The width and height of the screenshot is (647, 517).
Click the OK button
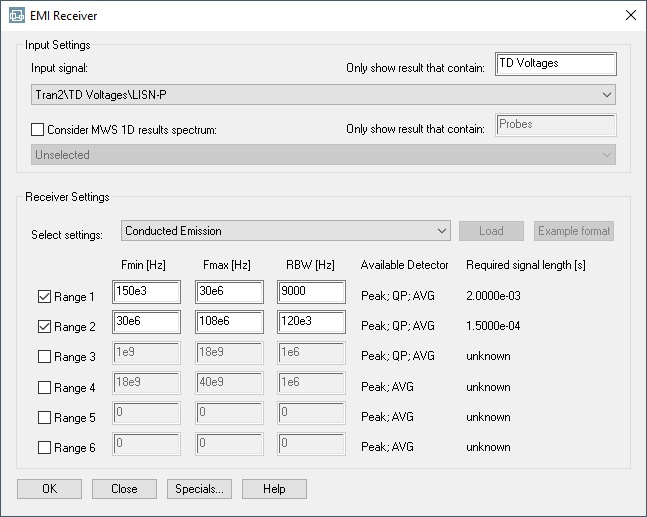(x=48, y=489)
